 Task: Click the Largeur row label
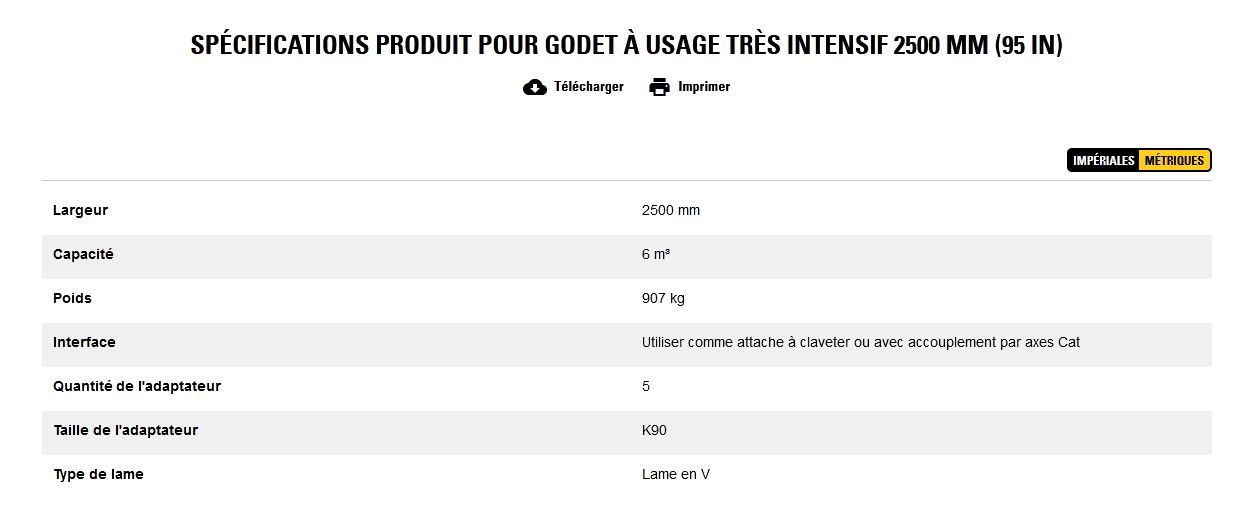coord(81,211)
